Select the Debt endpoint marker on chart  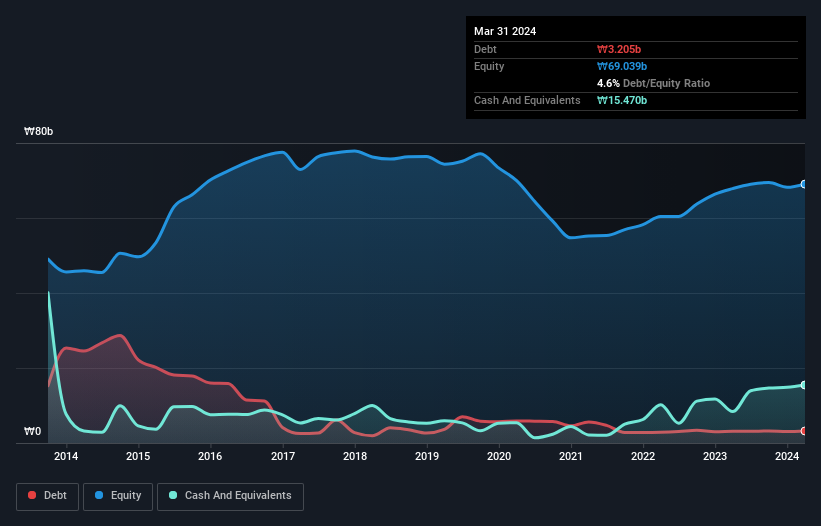(804, 431)
